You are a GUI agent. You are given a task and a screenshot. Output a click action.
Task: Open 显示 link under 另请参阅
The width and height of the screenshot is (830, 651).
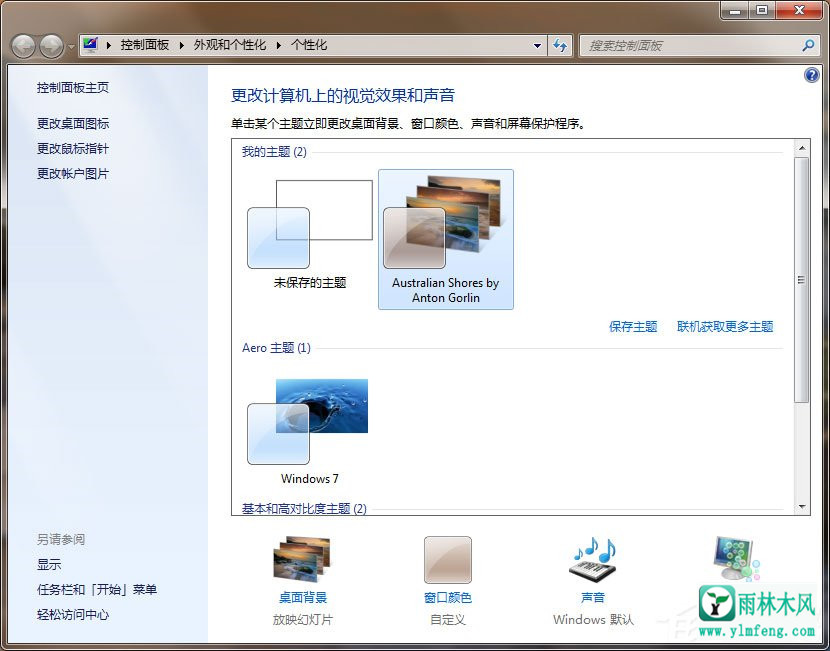[x=49, y=565]
